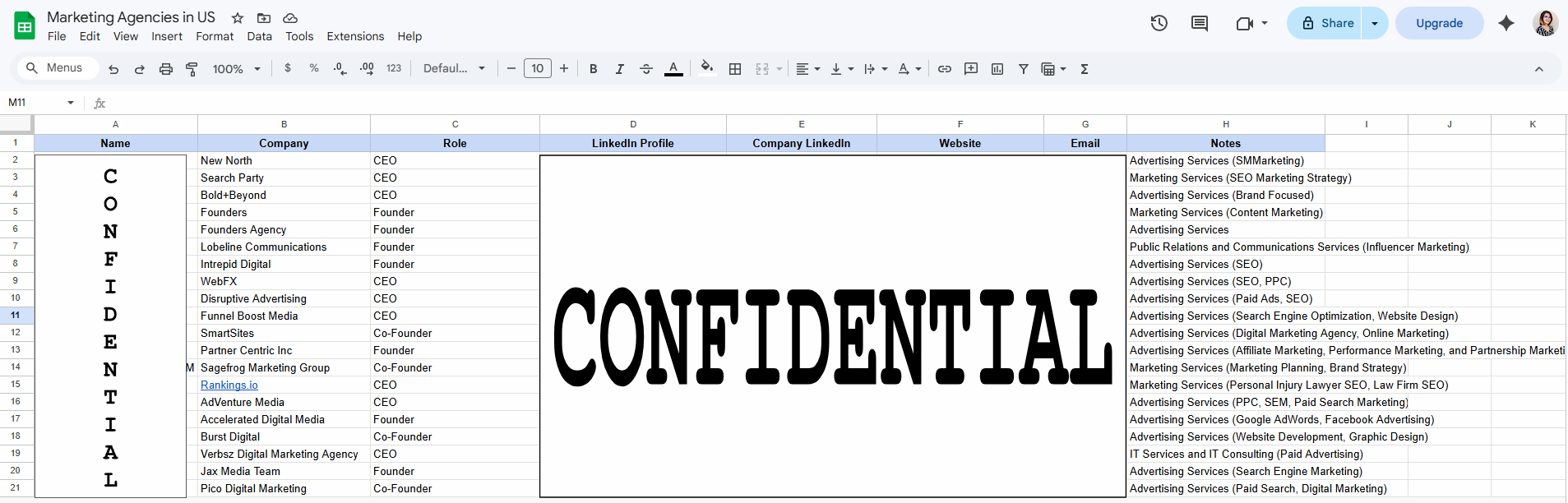This screenshot has height=503, width=1568.
Task: Click the Print icon
Action: click(x=166, y=69)
